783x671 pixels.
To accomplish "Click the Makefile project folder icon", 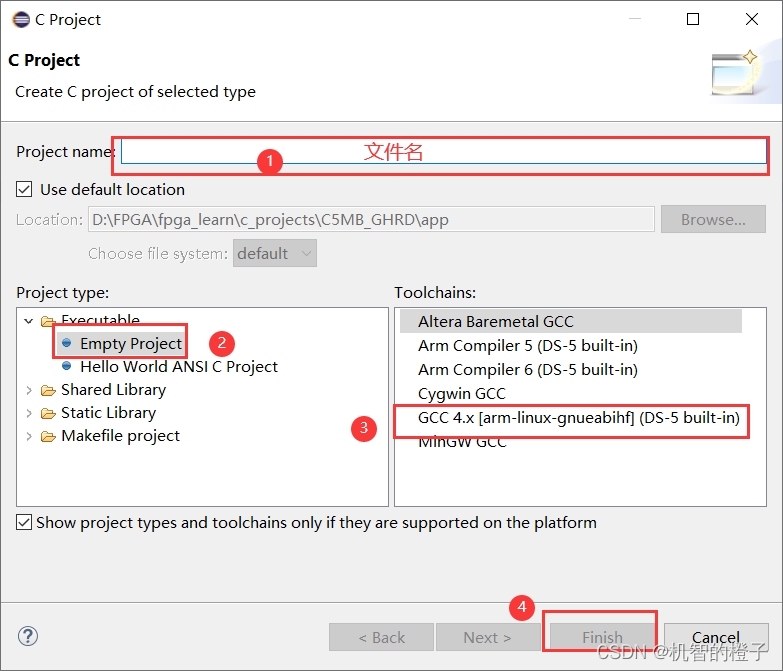I will tap(48, 436).
